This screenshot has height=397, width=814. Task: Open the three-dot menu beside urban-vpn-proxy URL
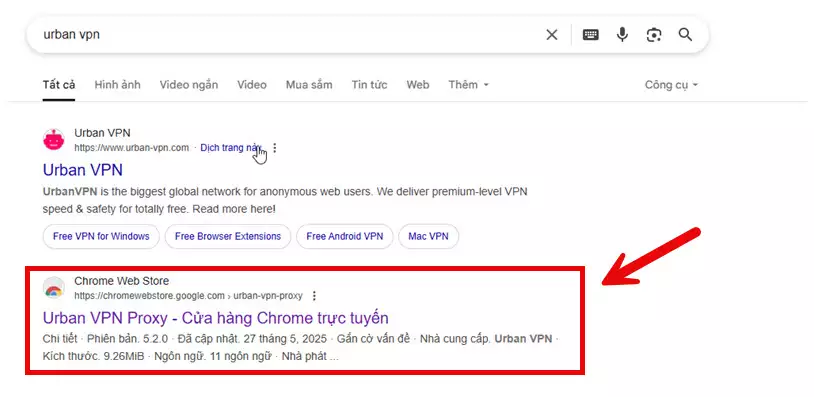pos(314,296)
